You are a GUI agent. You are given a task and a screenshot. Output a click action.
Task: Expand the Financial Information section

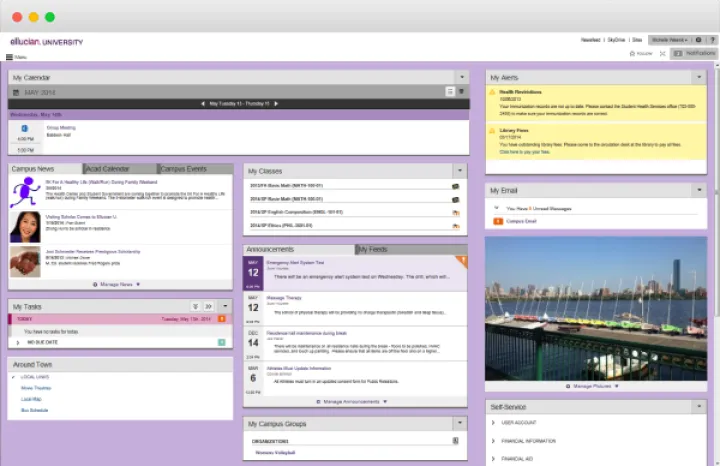point(493,440)
